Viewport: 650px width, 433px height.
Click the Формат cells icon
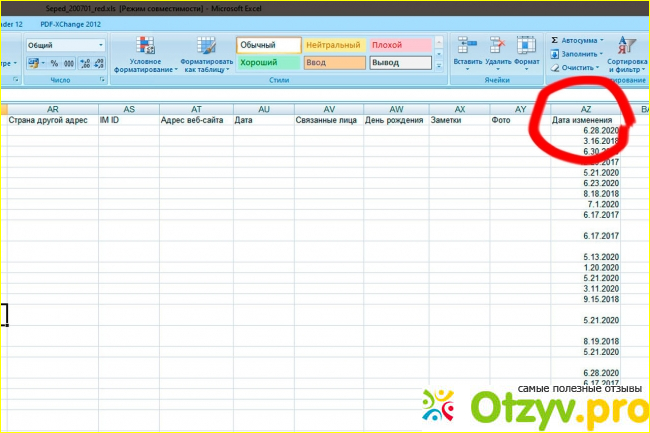tap(526, 45)
